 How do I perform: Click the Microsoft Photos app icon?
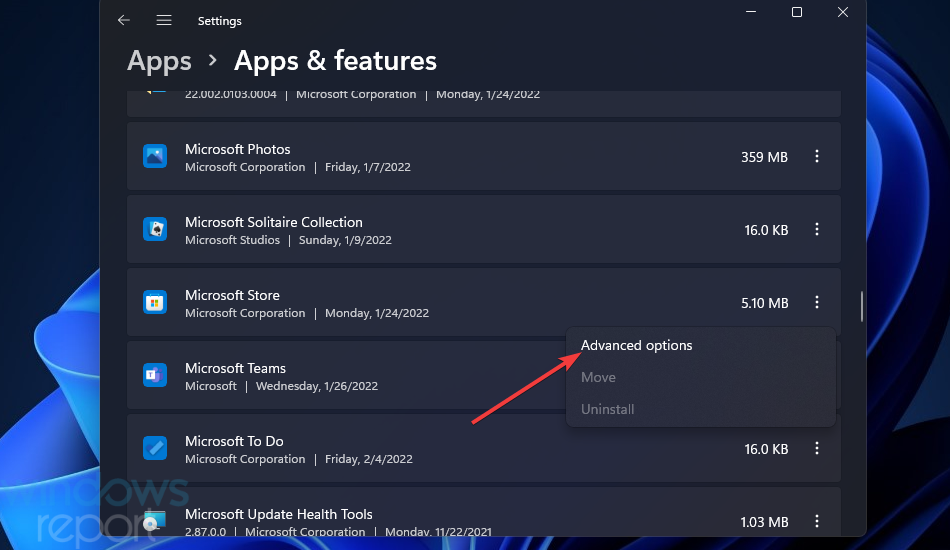click(x=155, y=156)
